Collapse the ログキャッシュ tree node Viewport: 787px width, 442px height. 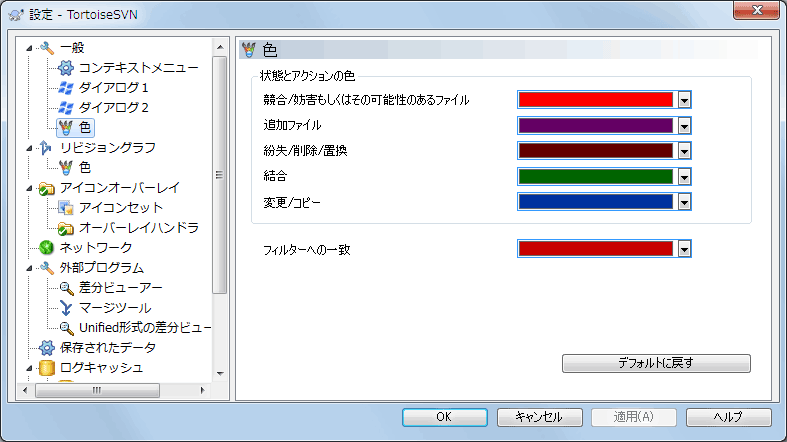[x=29, y=368]
